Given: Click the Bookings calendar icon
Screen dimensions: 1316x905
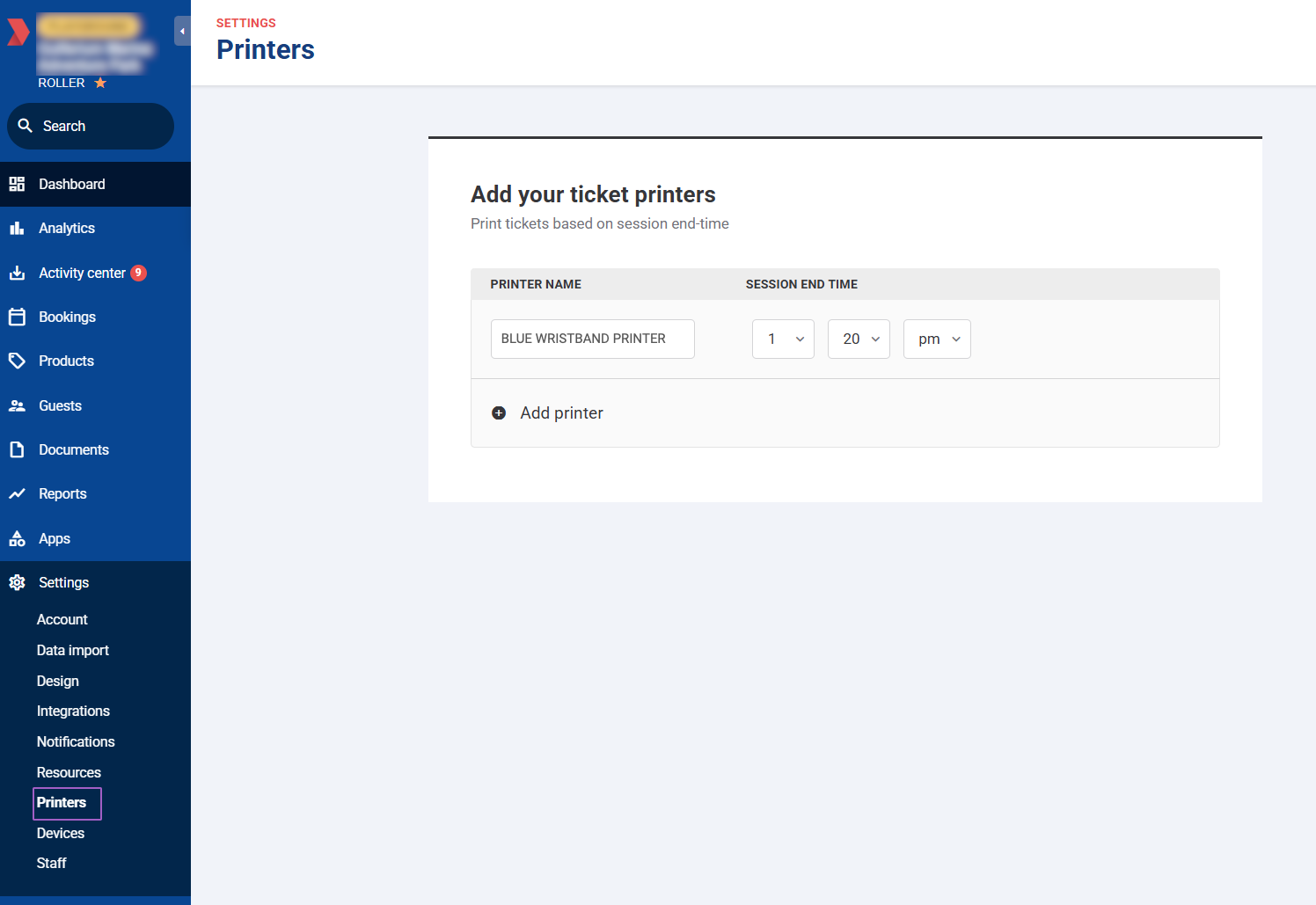Looking at the screenshot, I should 17,317.
